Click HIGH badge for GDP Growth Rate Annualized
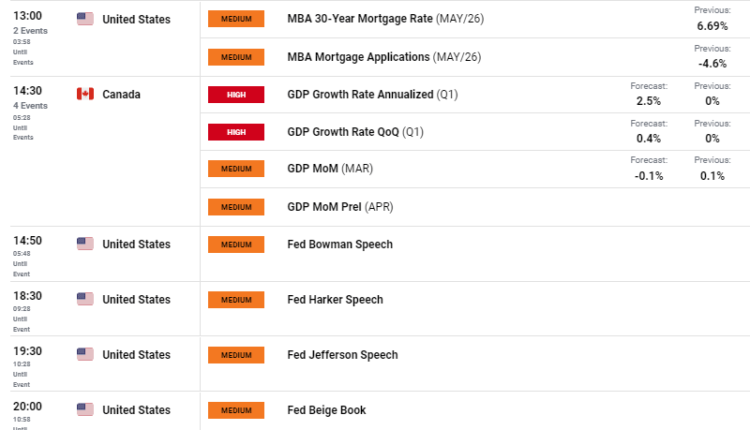Image resolution: width=750 pixels, height=430 pixels. 236,95
